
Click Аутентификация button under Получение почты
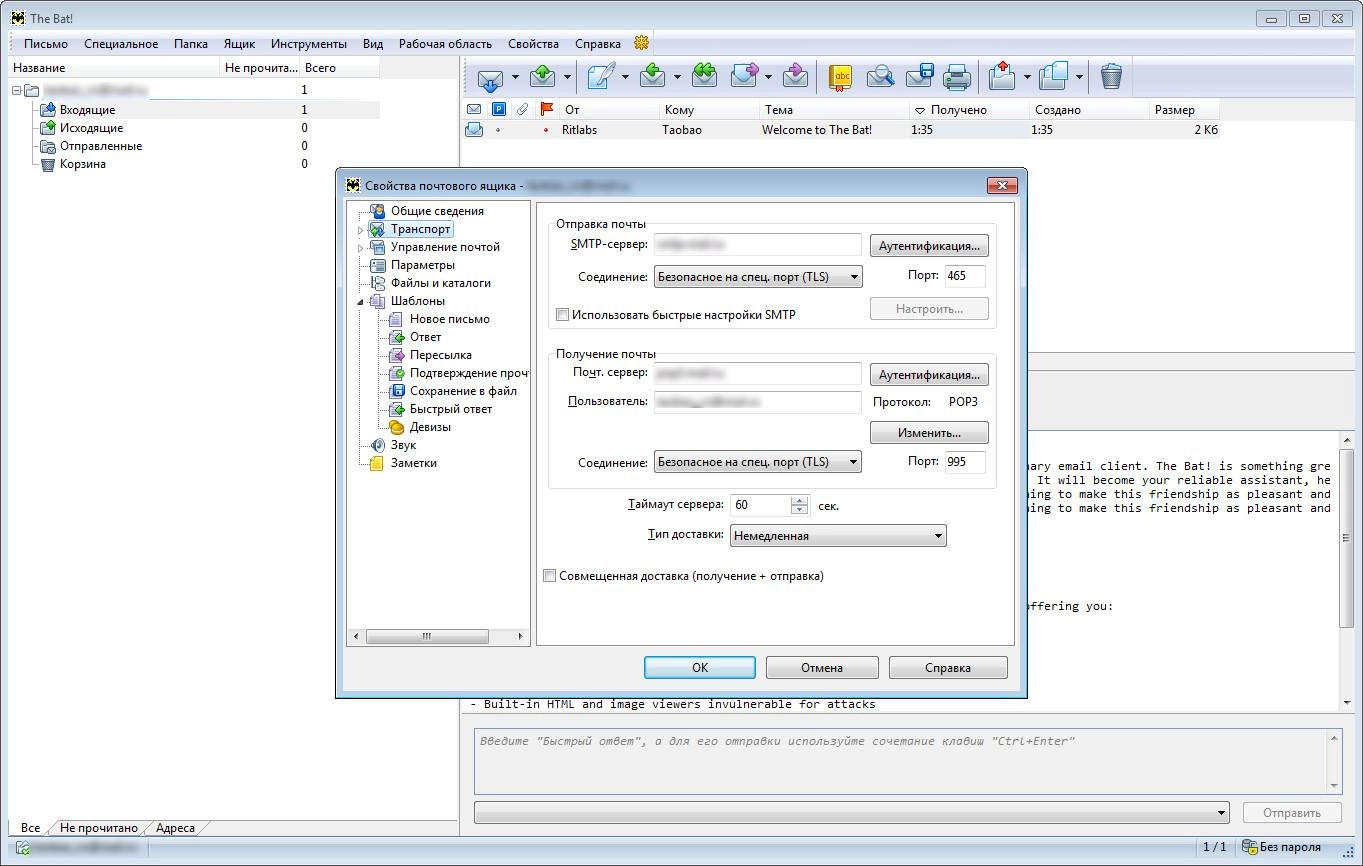click(x=929, y=374)
